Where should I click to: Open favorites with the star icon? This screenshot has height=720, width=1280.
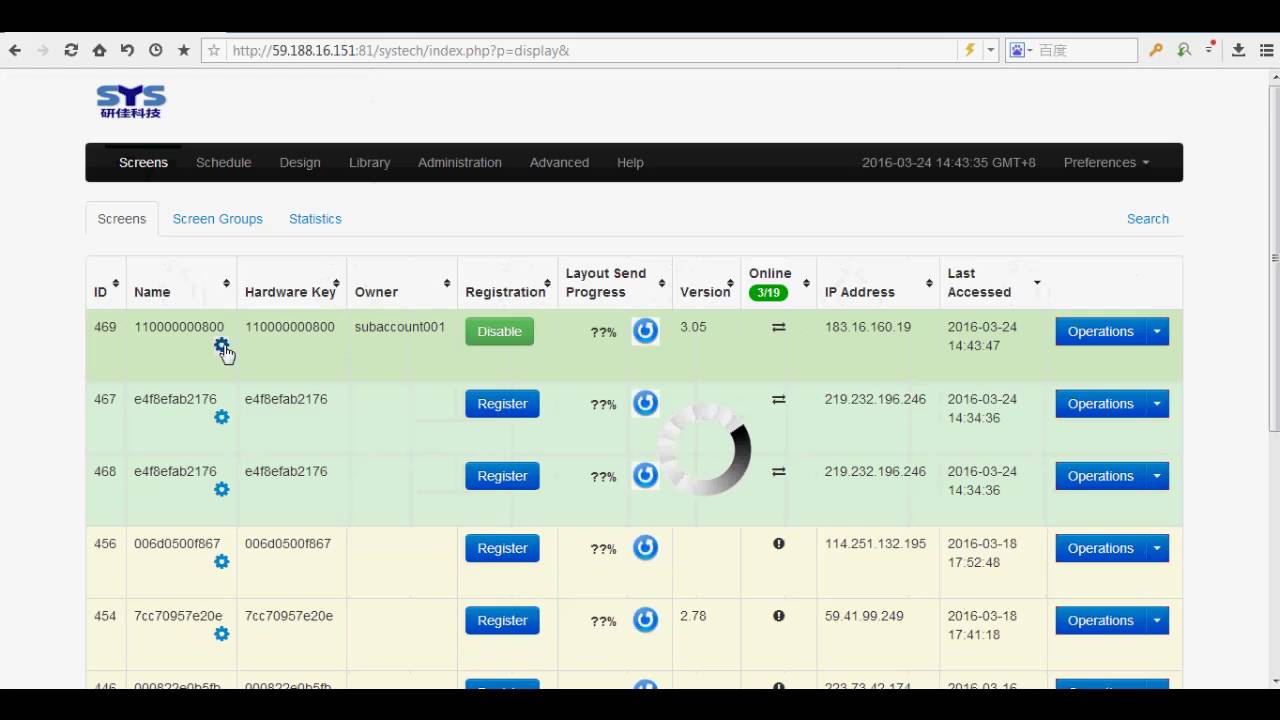183,50
